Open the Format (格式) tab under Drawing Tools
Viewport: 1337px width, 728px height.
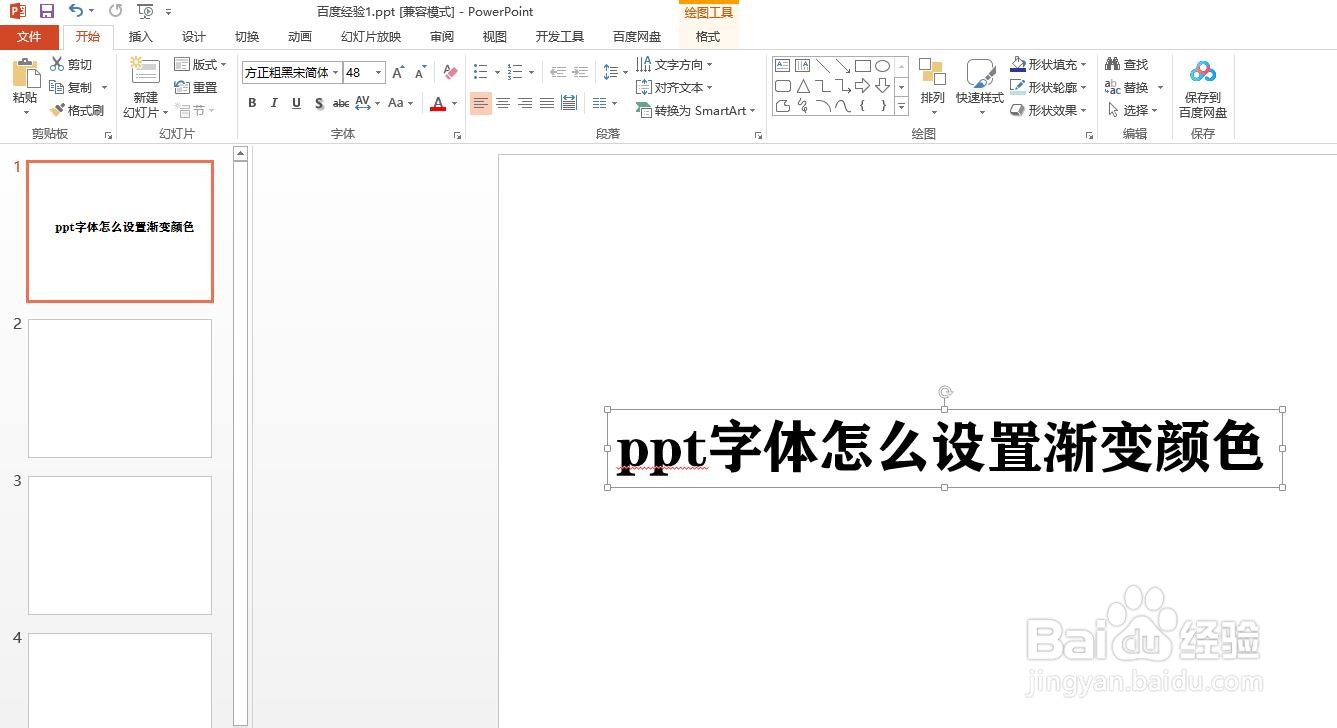coord(707,36)
